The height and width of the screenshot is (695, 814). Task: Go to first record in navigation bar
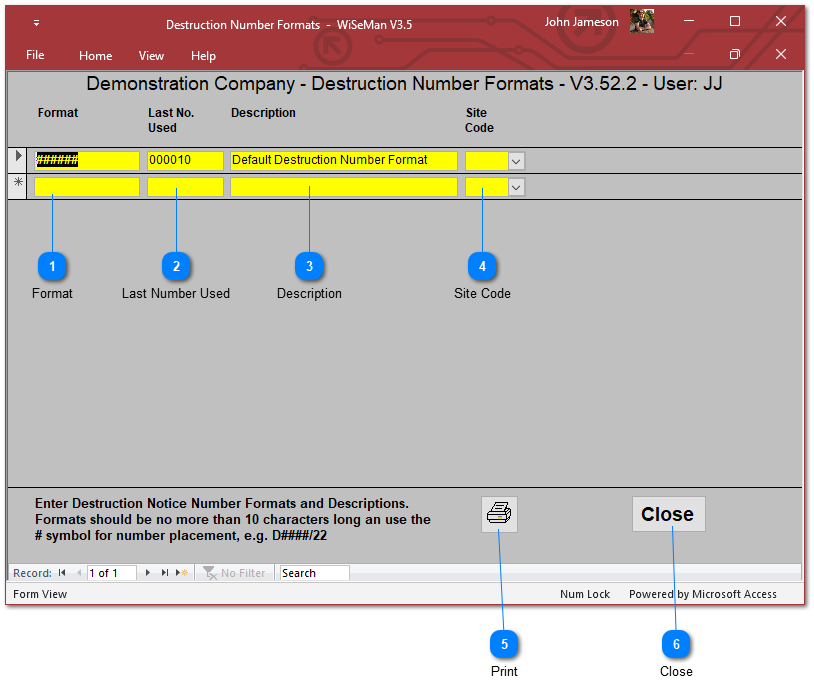62,573
